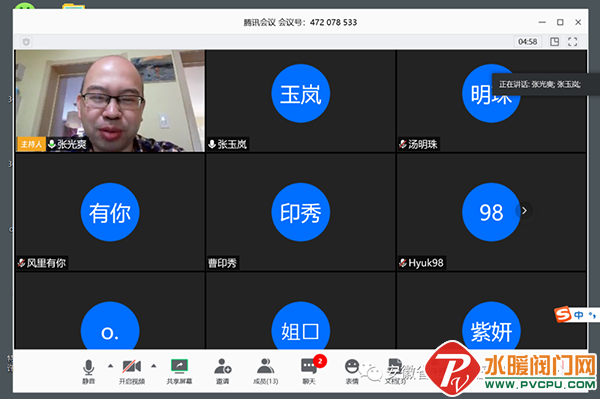The image size is (600, 399).
Task: Open the emoji reactions icon
Action: pos(352,371)
